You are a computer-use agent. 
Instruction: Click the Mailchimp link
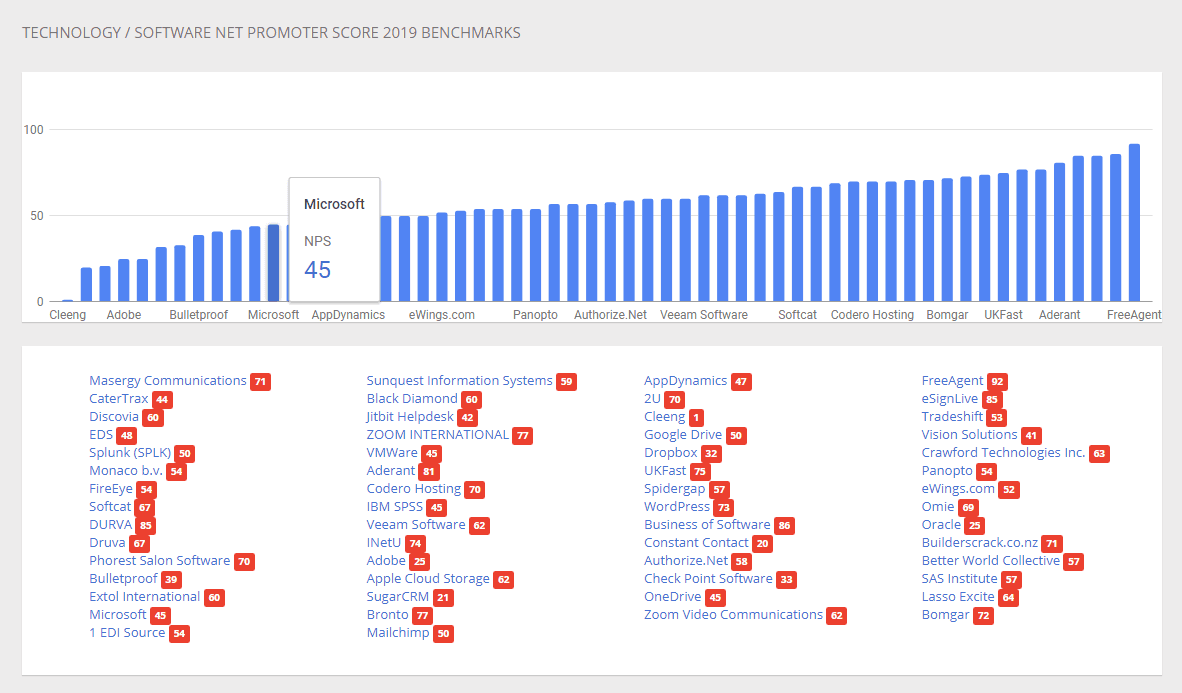397,632
